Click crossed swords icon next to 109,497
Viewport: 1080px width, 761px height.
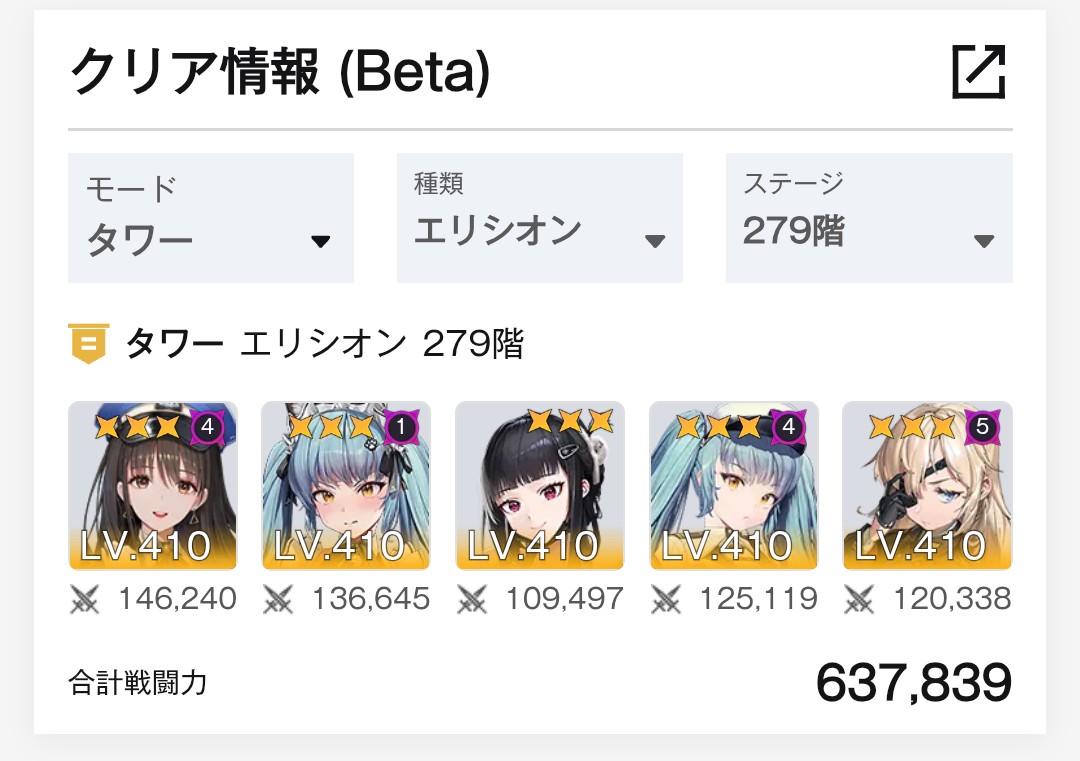[x=472, y=599]
